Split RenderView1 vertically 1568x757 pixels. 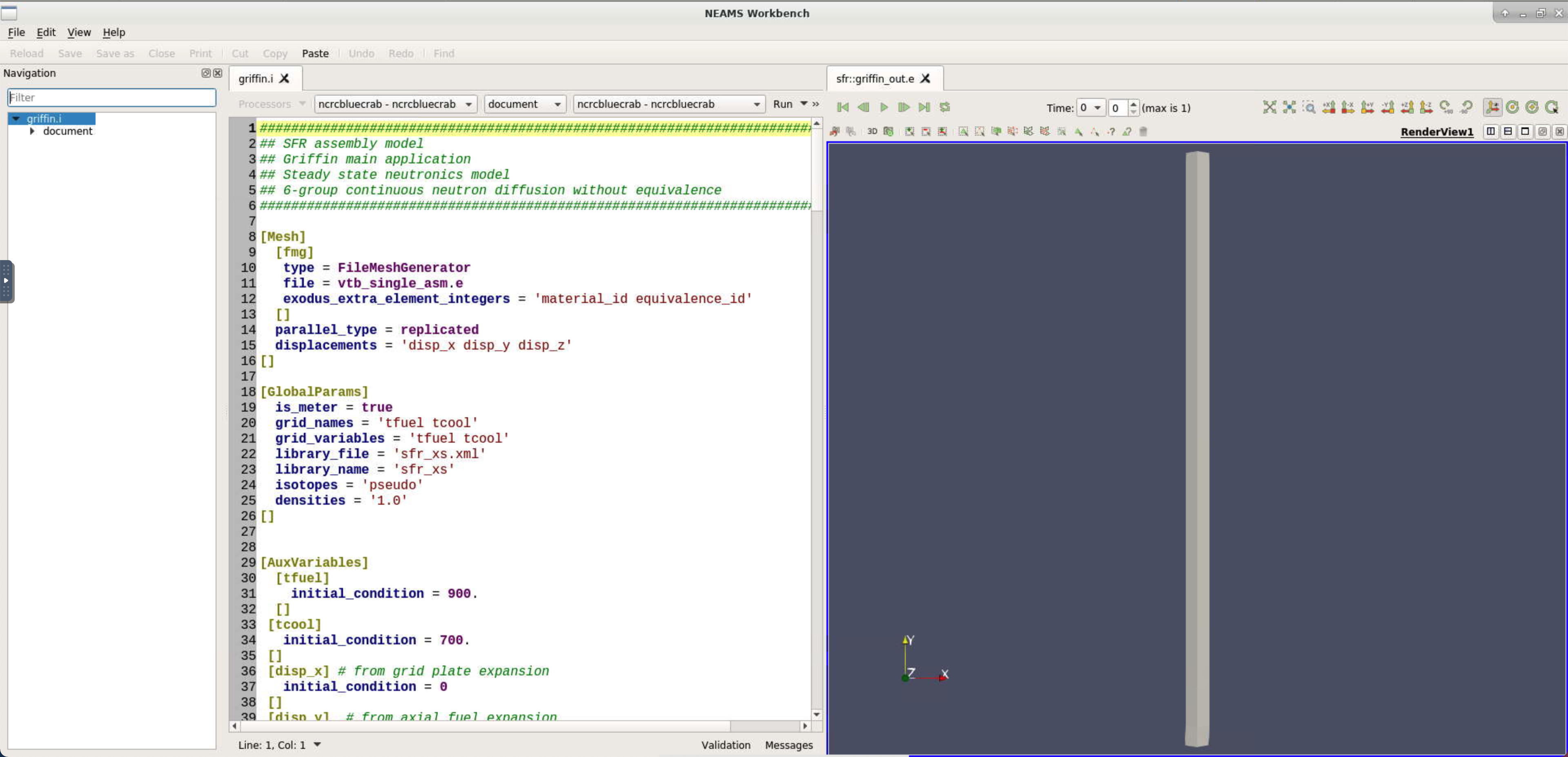(x=1508, y=131)
